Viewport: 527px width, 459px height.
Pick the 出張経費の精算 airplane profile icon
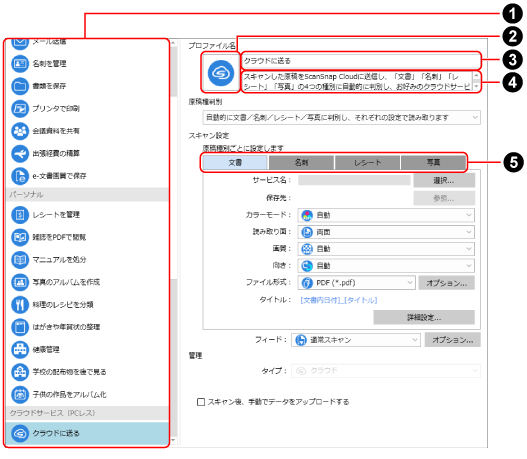(x=20, y=154)
